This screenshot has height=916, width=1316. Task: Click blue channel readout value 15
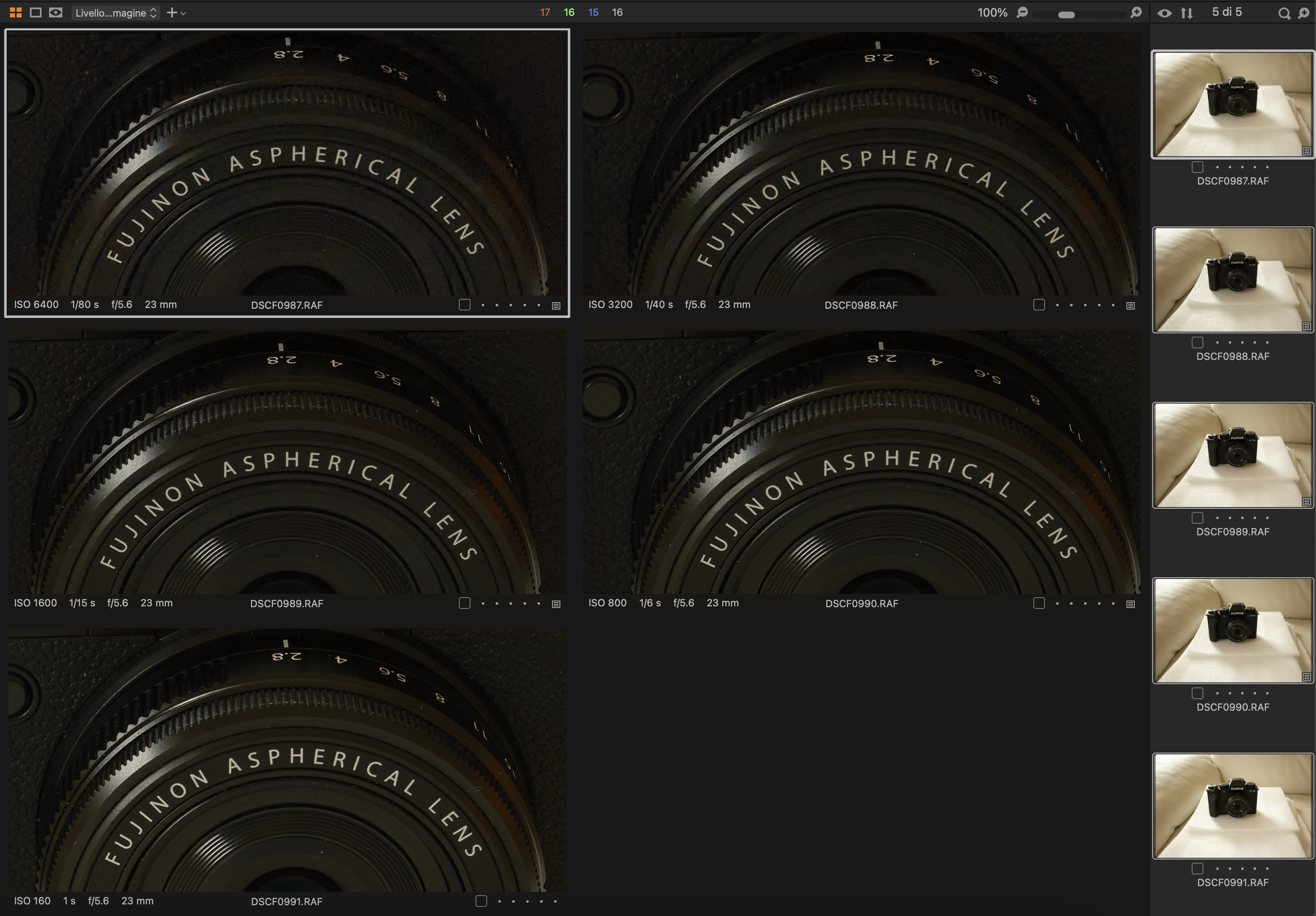pyautogui.click(x=593, y=12)
